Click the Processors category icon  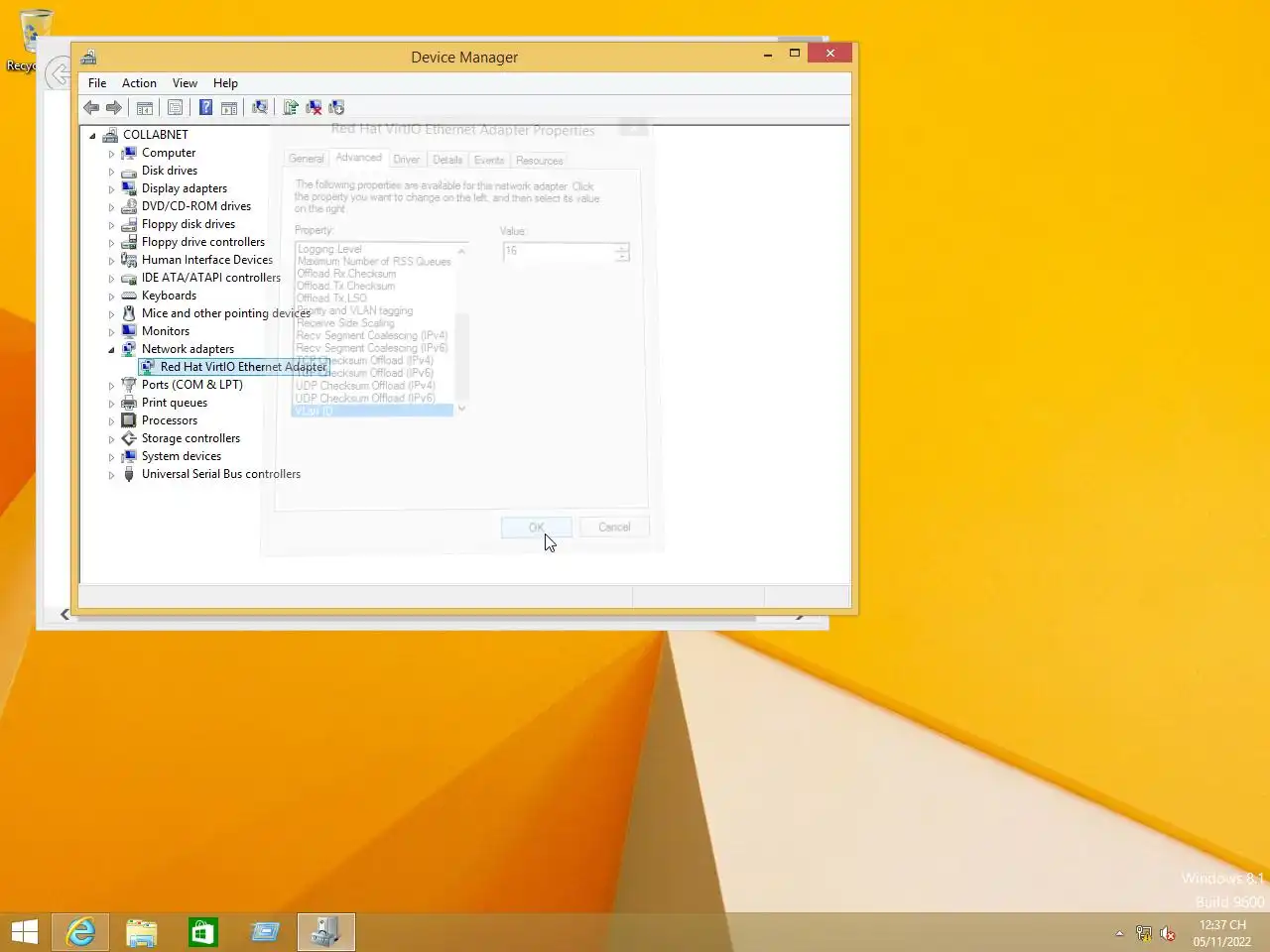(x=129, y=420)
